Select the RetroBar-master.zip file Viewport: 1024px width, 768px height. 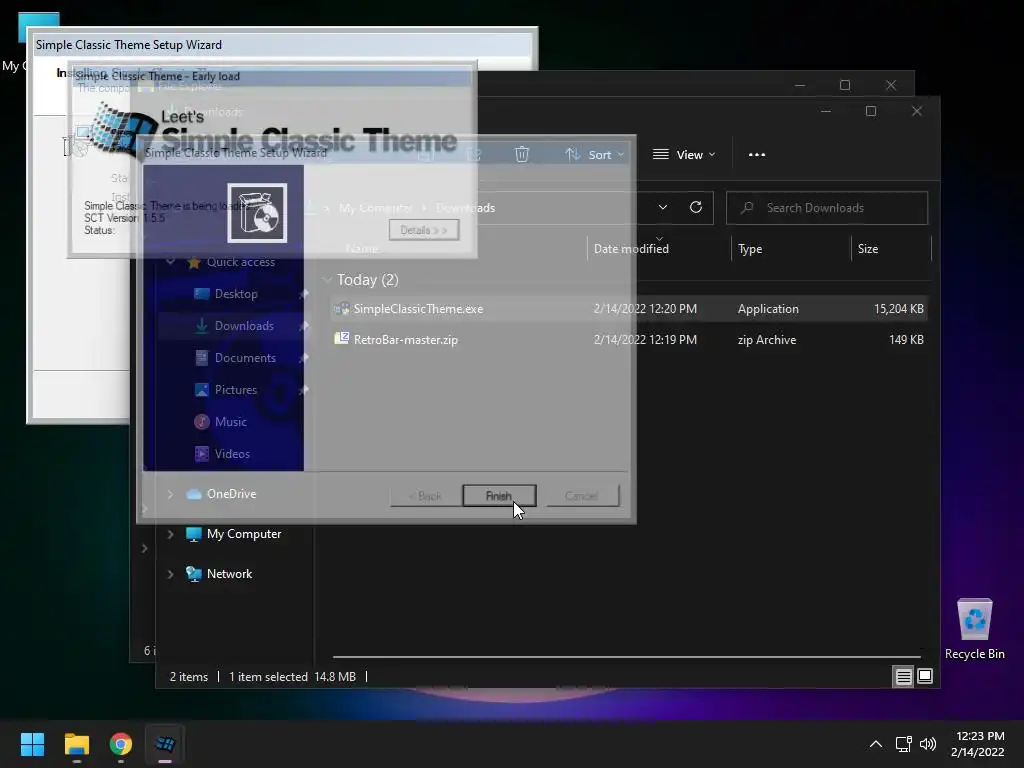(x=629, y=340)
